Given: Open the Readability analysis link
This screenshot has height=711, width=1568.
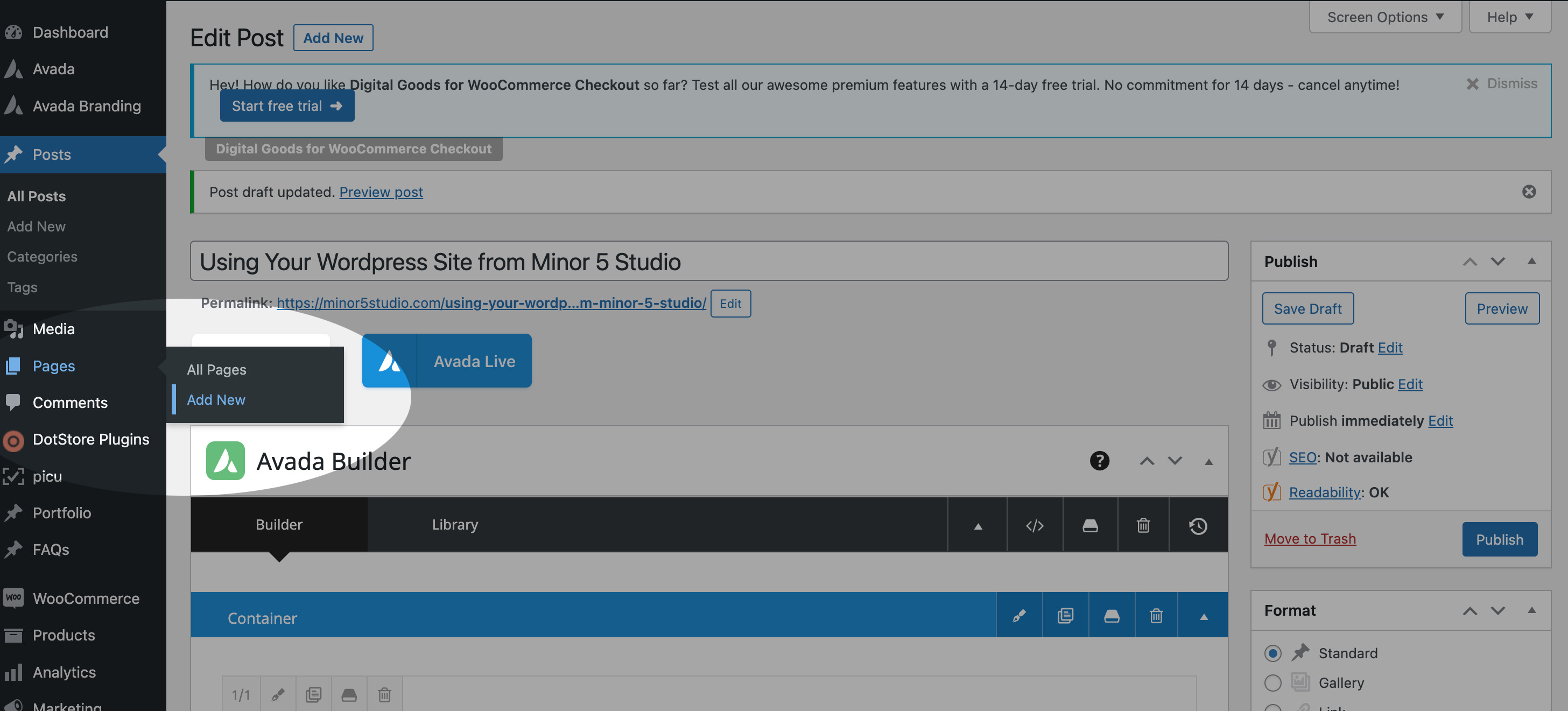Looking at the screenshot, I should point(1325,492).
